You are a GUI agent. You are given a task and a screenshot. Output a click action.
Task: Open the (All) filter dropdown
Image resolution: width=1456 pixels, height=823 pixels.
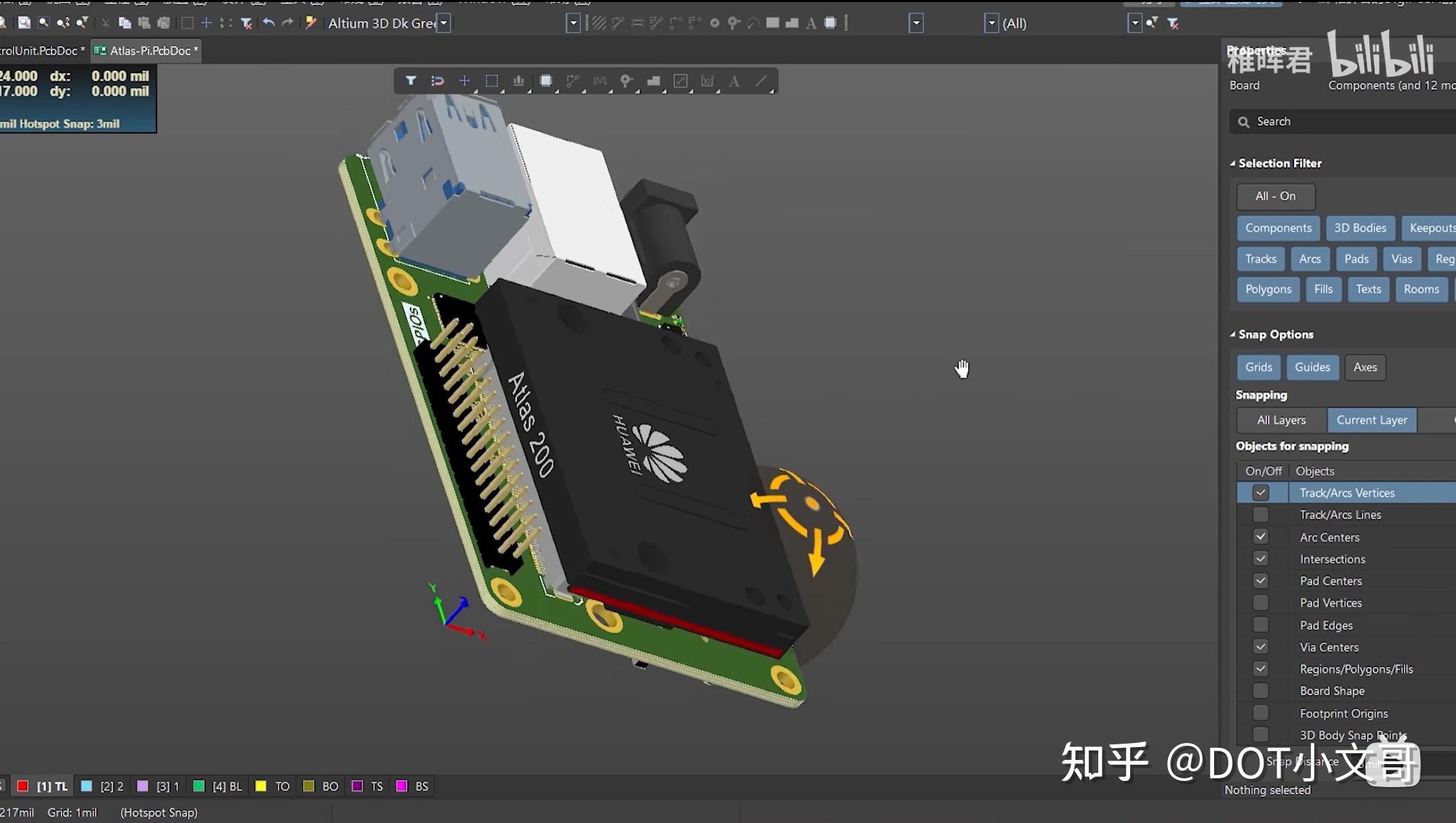click(992, 23)
